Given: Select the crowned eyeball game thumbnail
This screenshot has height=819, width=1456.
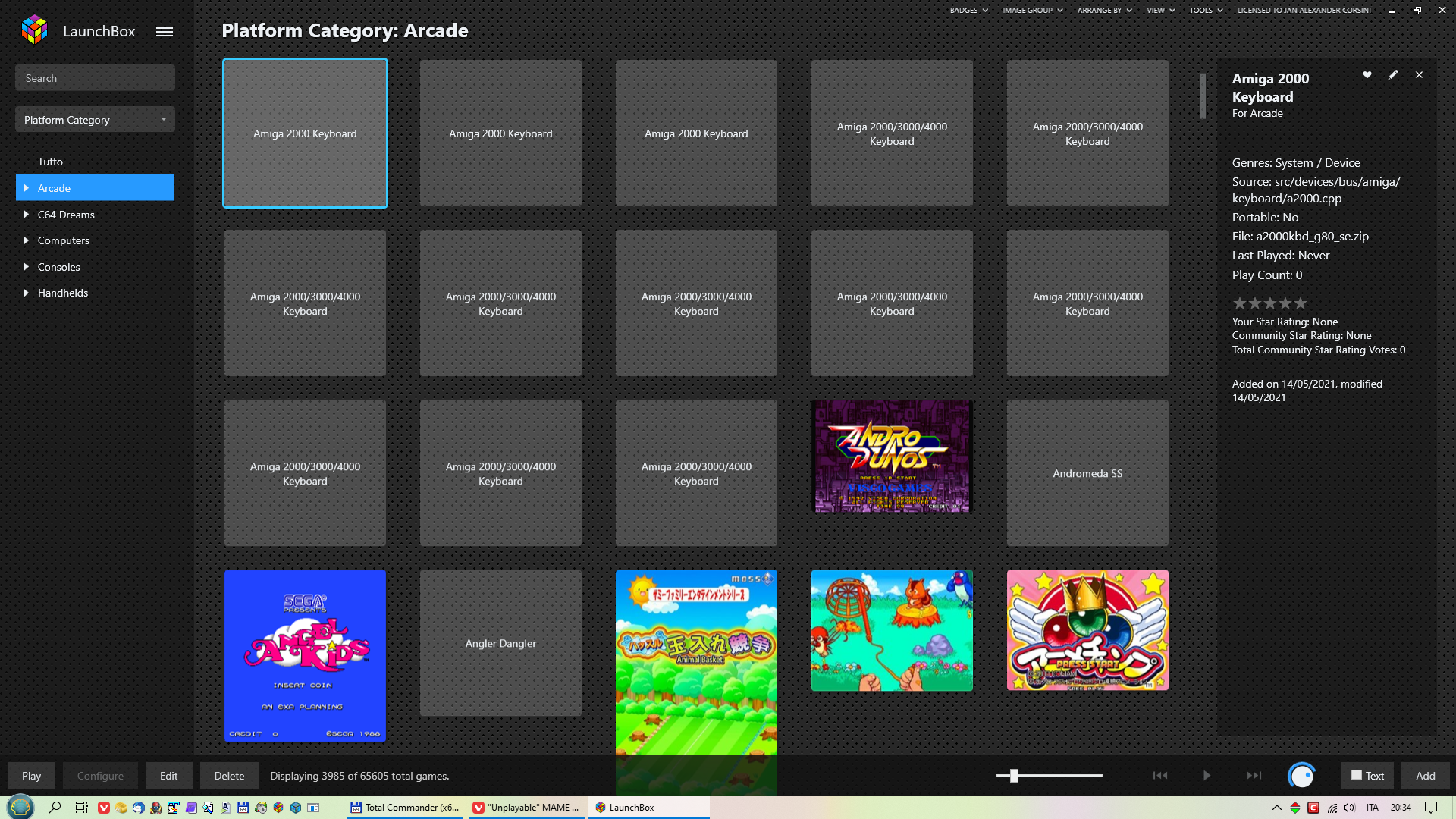Looking at the screenshot, I should click(1087, 630).
